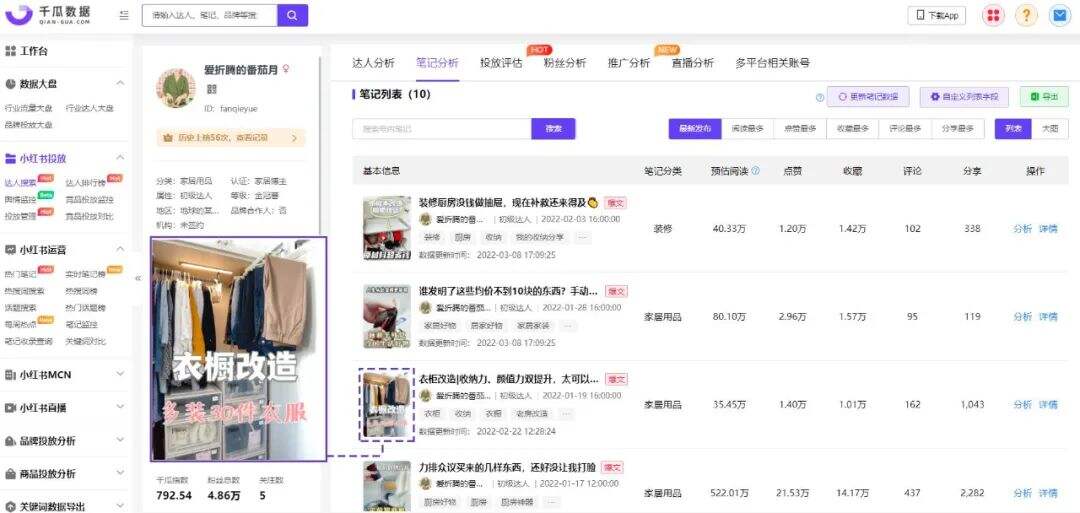Switch to the 直播分析 tab
This screenshot has width=1080, height=513.
[692, 63]
